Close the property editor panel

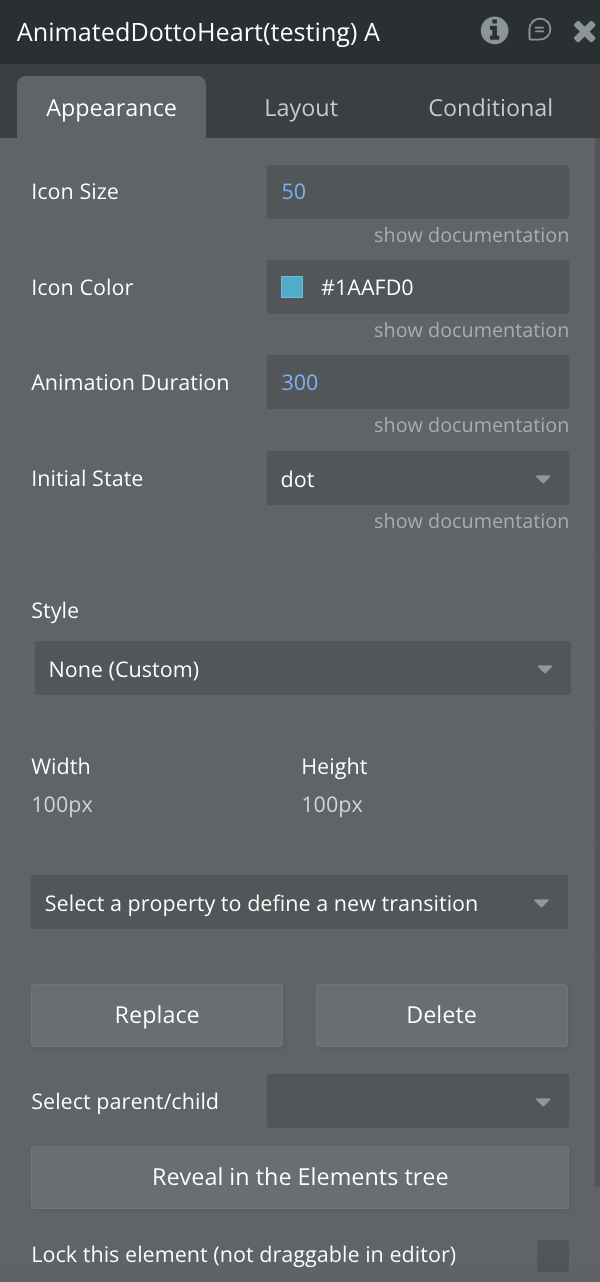coord(584,32)
